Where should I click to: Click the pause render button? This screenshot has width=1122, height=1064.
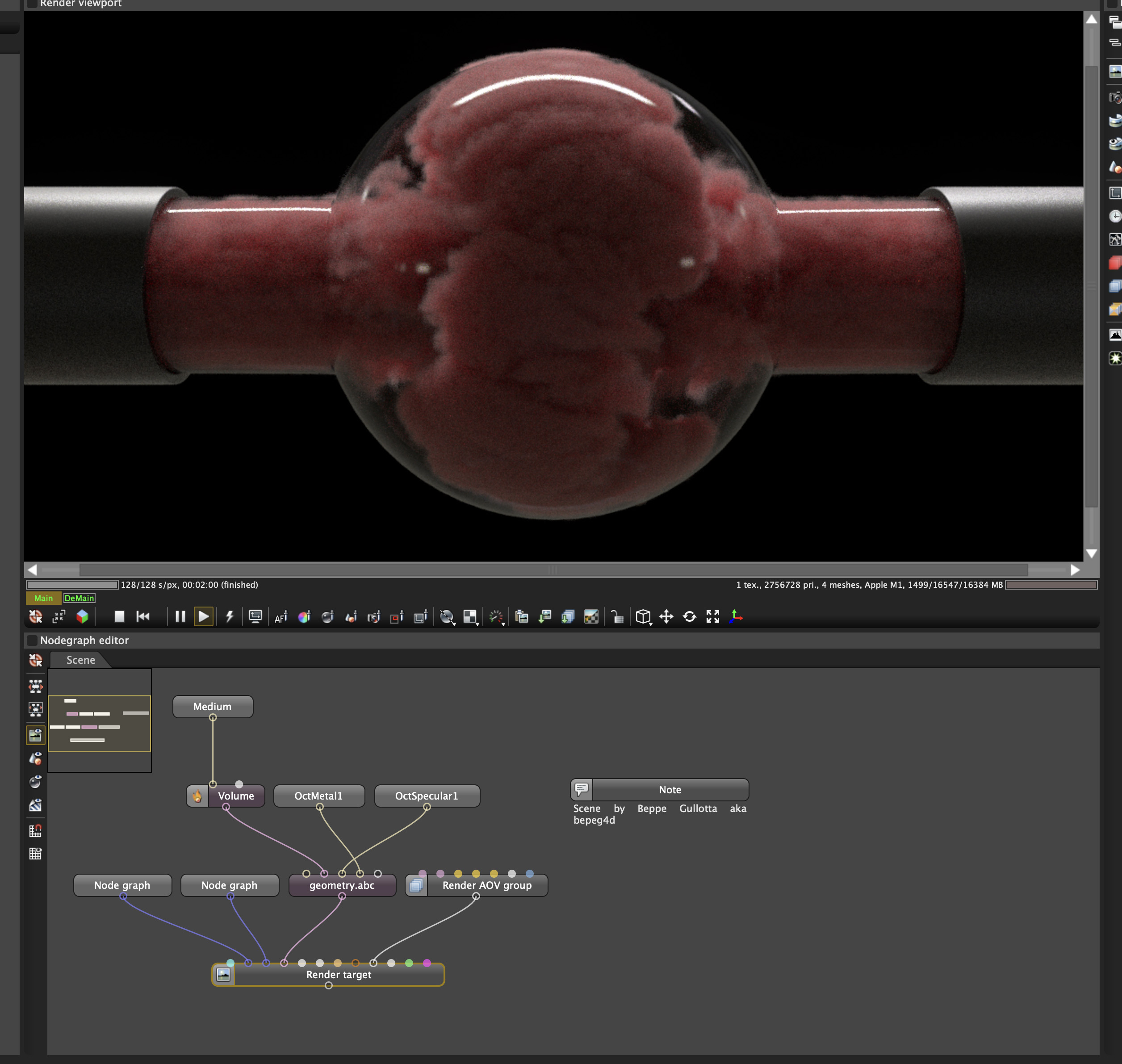click(180, 616)
